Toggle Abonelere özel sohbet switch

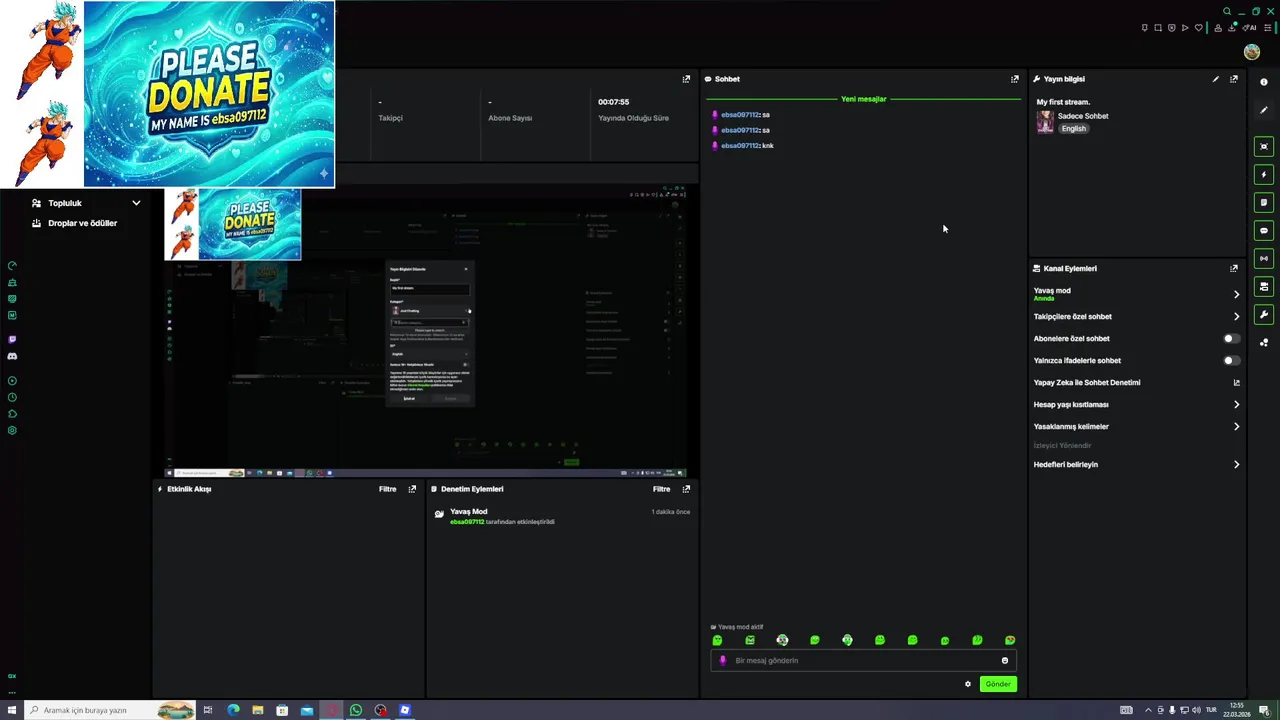pyautogui.click(x=1232, y=339)
